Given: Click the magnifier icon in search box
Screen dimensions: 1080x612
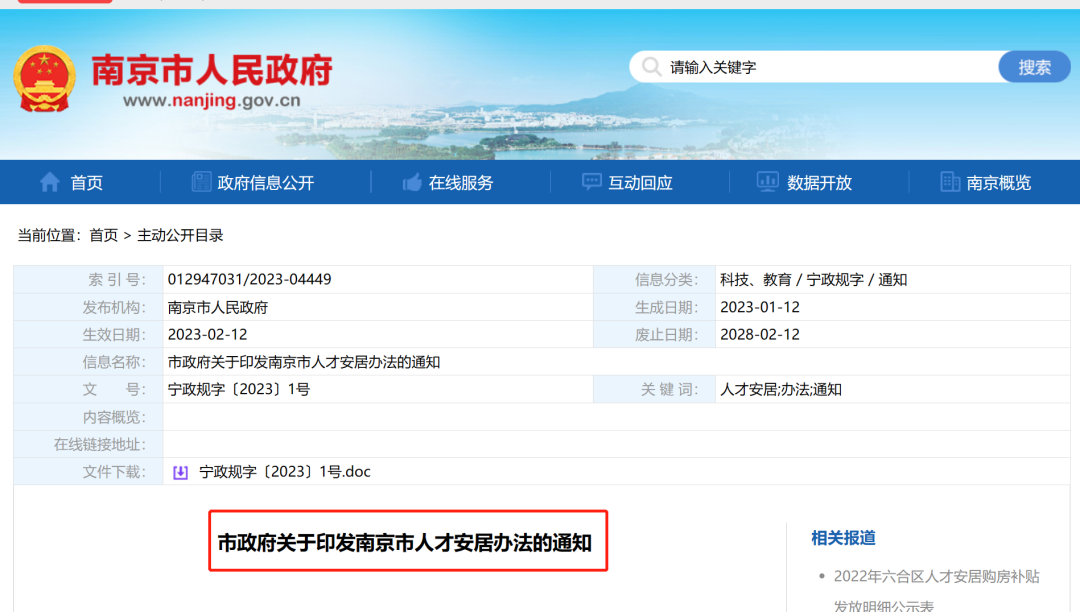Looking at the screenshot, I should pyautogui.click(x=651, y=67).
